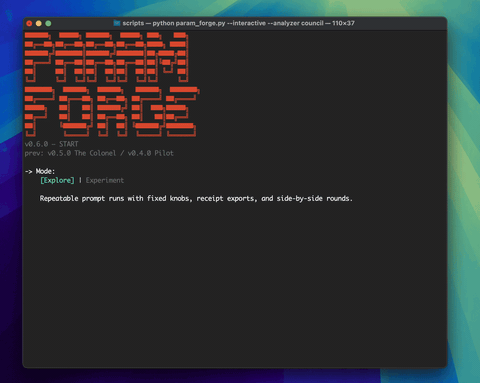
Task: Select the Explore mode option
Action: 57,180
